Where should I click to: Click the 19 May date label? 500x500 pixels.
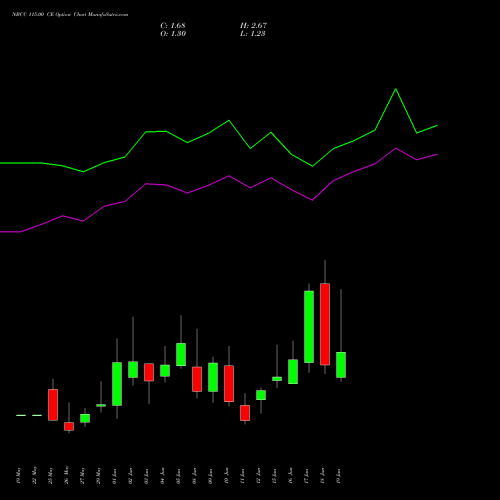tap(18, 475)
